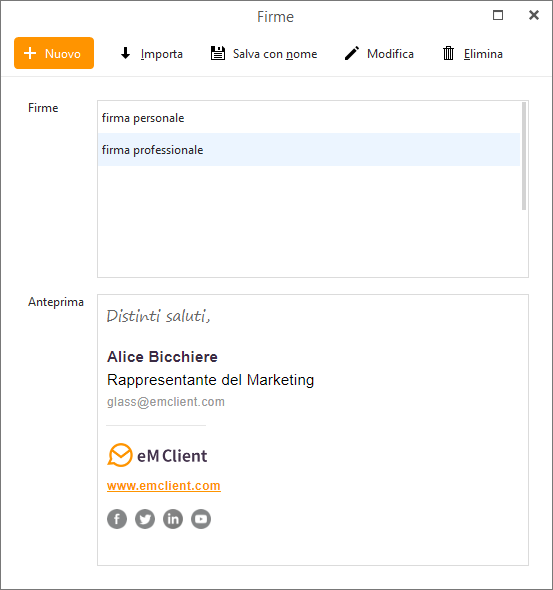Click the Facebook icon in signature preview
Viewport: 553px width, 590px height.
117,519
